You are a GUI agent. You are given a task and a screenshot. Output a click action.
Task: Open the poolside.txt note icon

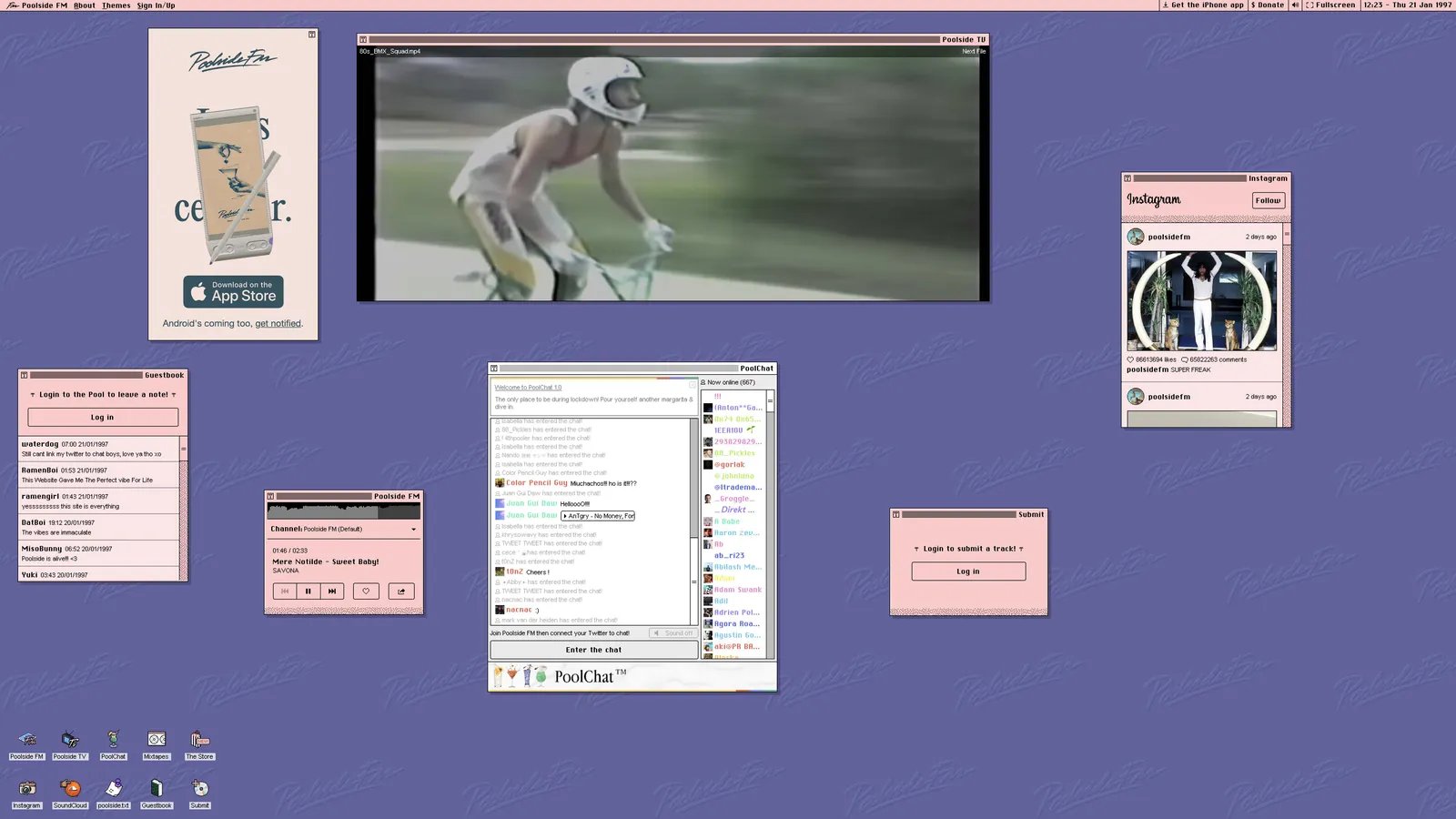[113, 794]
